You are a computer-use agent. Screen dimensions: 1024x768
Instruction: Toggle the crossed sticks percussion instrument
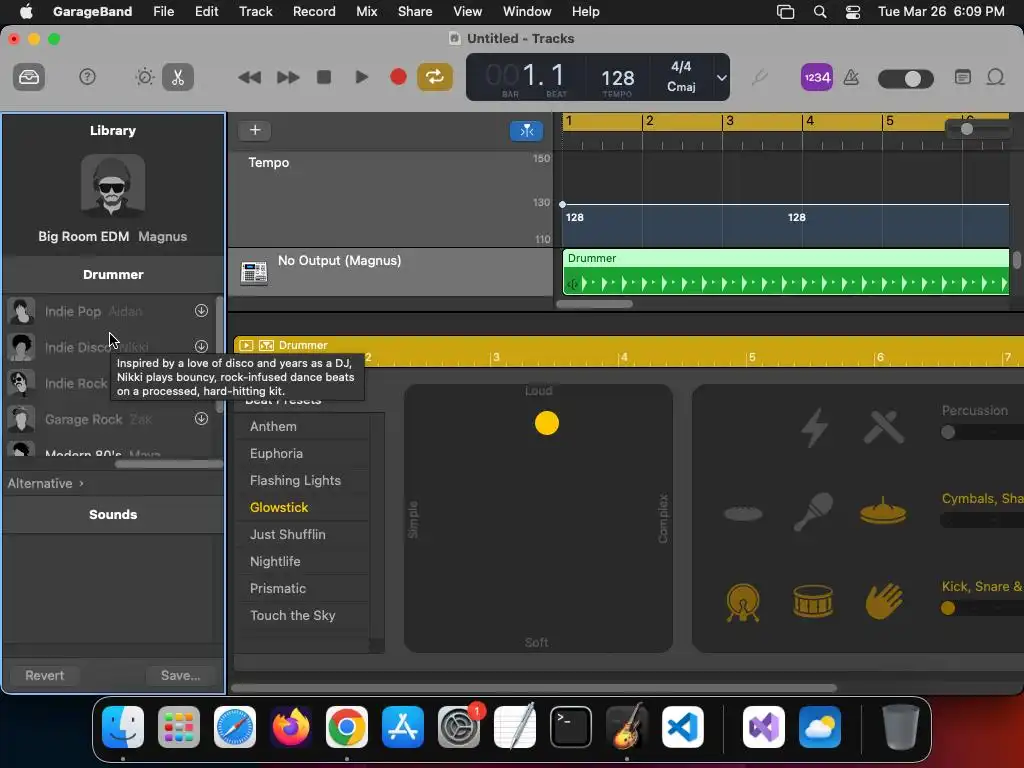coord(884,428)
